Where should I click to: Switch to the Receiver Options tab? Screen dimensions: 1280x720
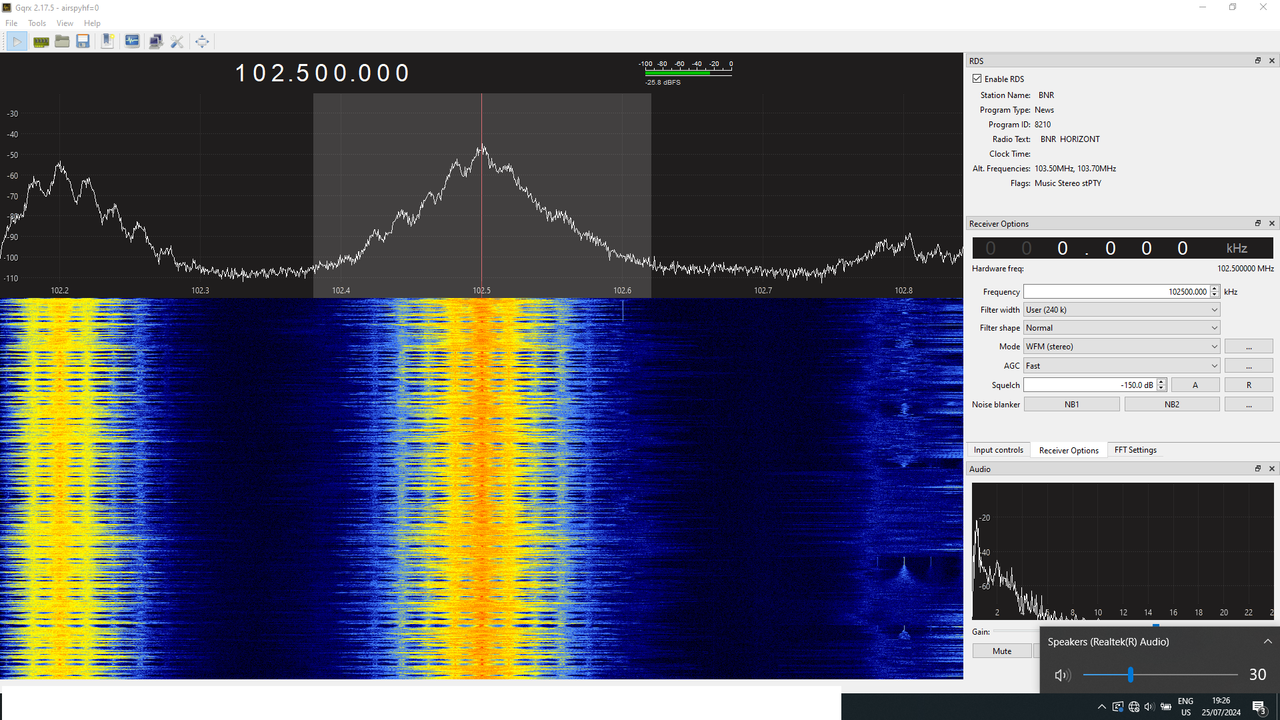click(x=1069, y=450)
